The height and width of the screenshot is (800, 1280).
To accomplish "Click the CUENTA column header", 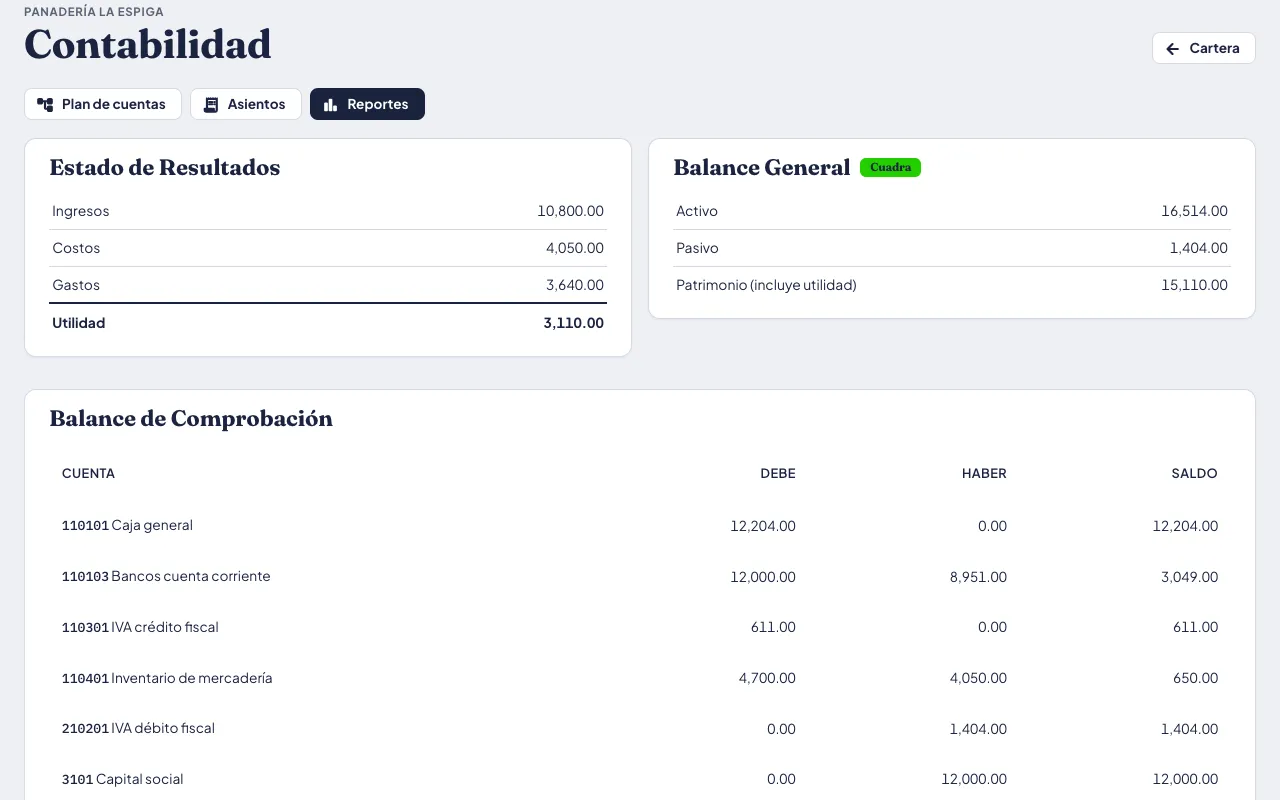I will tap(88, 473).
